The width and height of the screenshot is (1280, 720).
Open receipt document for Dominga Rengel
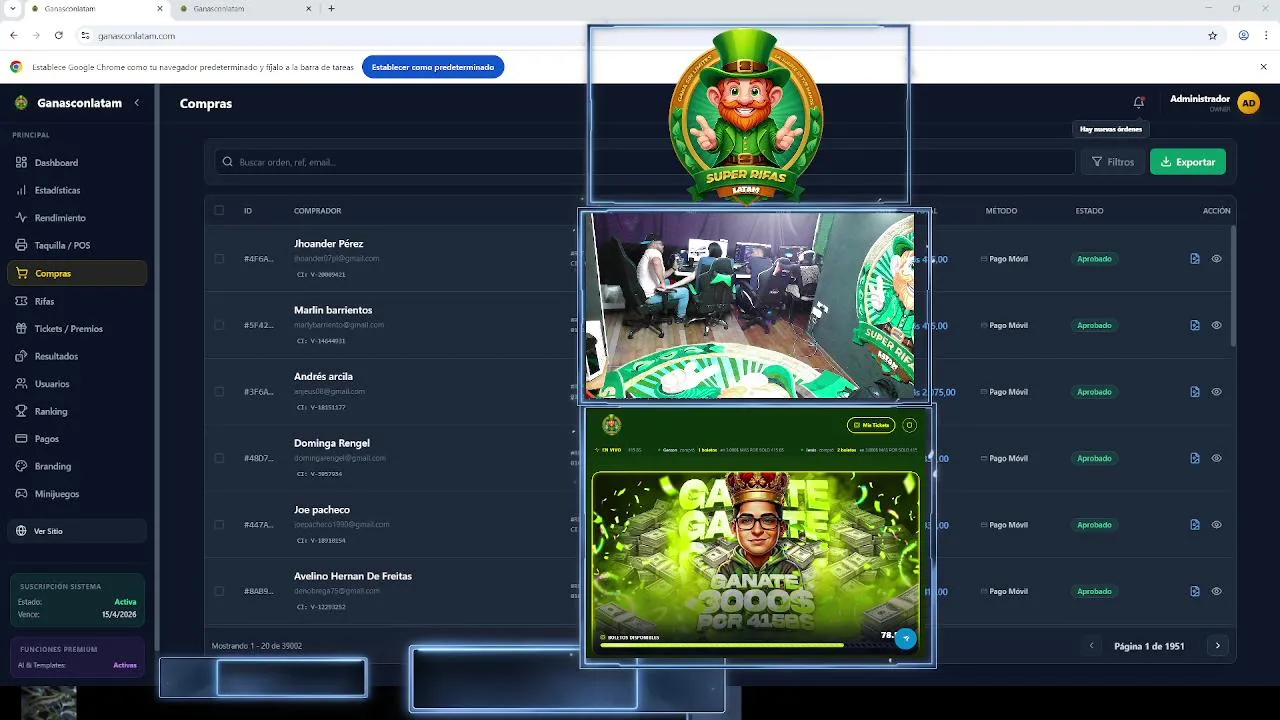1195,458
